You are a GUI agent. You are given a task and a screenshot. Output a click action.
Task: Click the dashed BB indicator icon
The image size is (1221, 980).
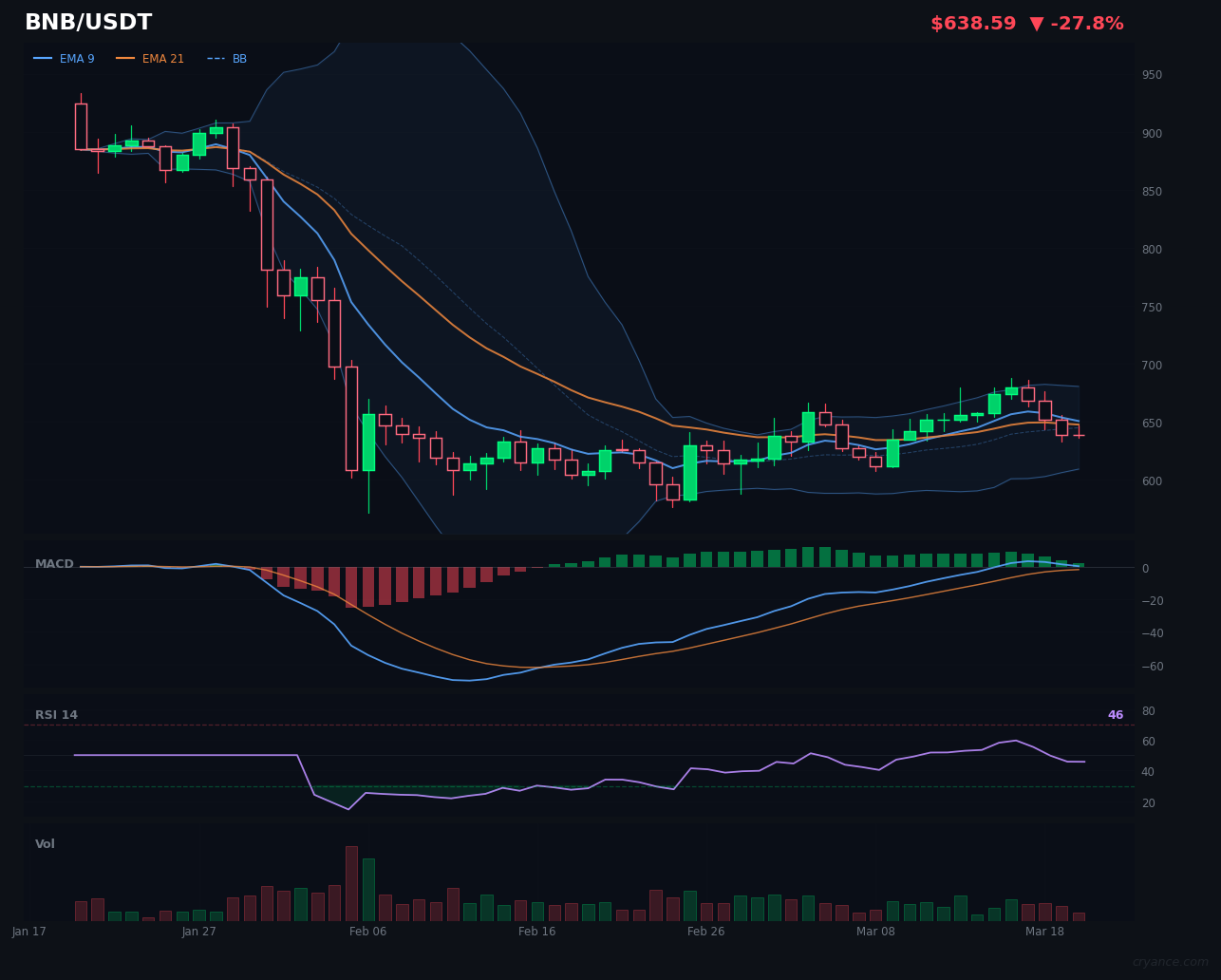(216, 58)
